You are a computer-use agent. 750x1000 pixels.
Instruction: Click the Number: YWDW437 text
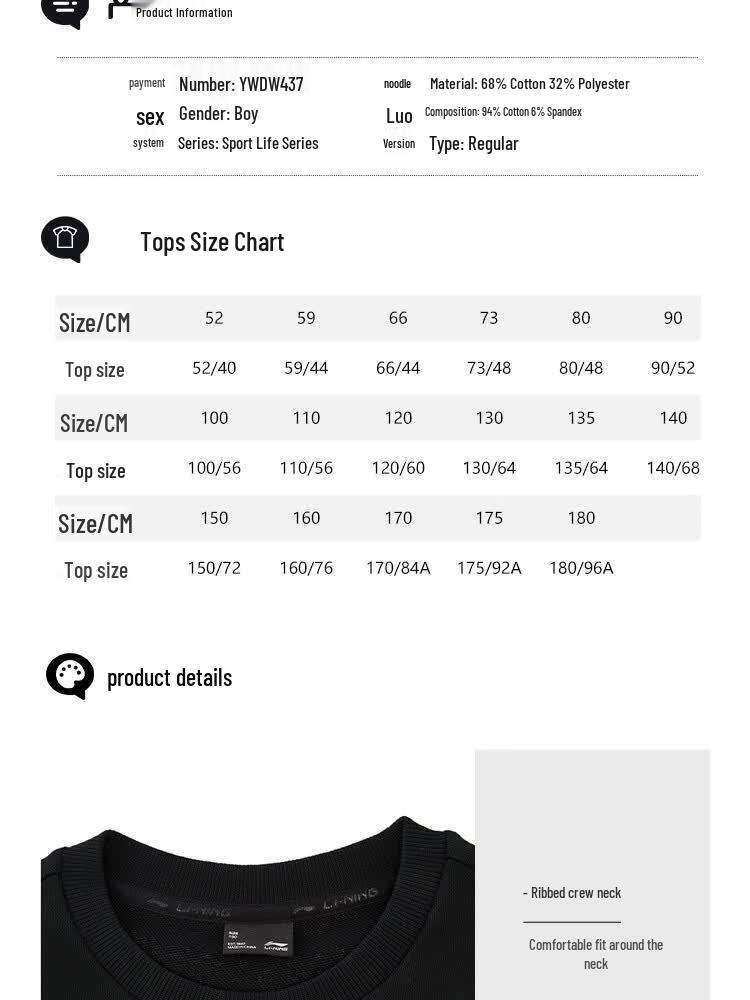(x=241, y=84)
